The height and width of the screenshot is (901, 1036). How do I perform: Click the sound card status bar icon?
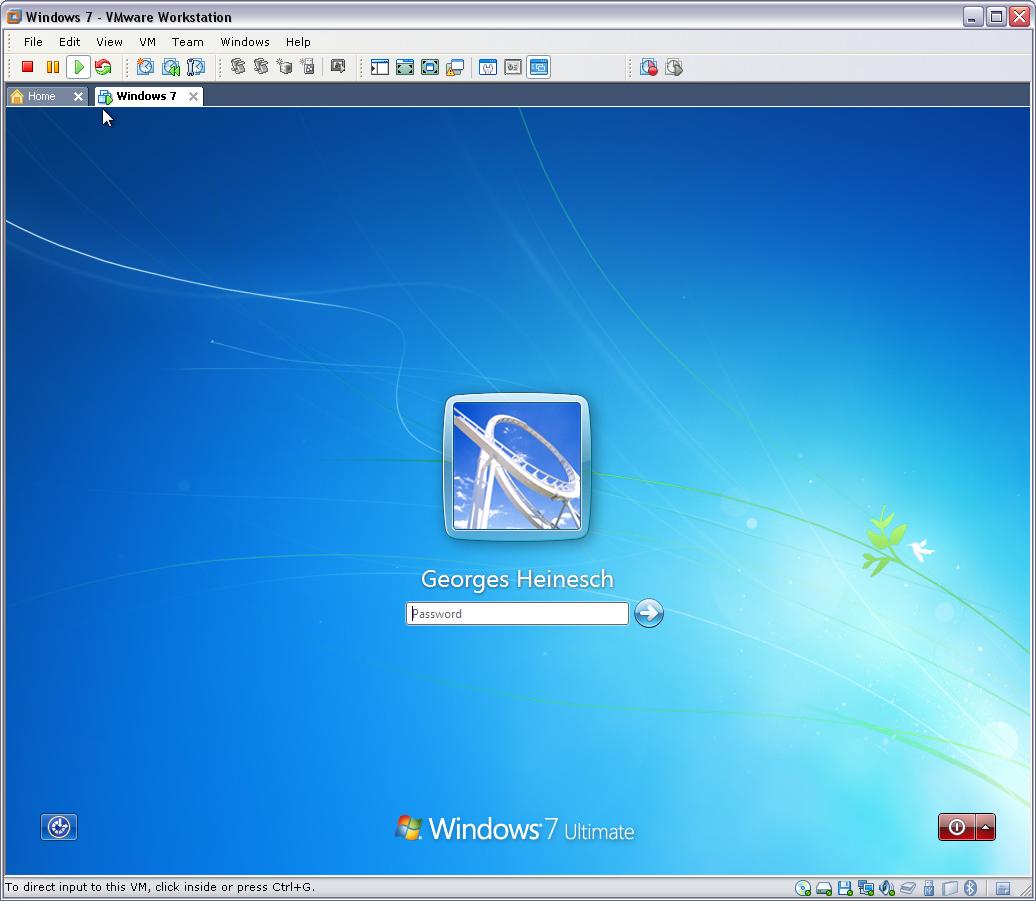click(x=887, y=888)
